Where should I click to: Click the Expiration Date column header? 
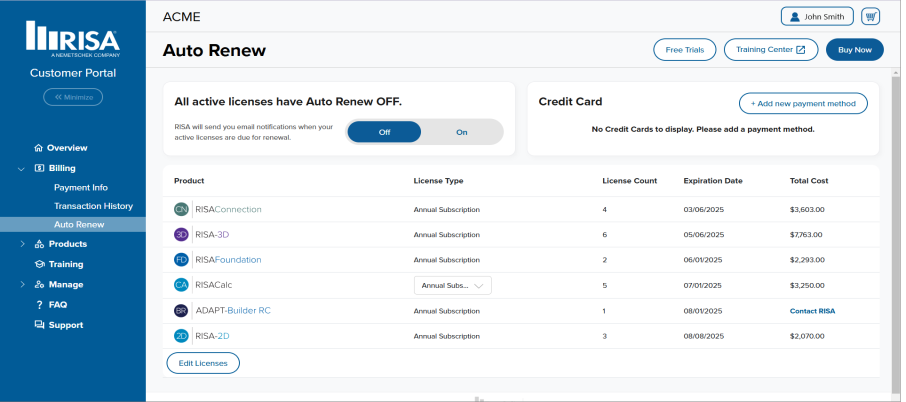coord(713,181)
